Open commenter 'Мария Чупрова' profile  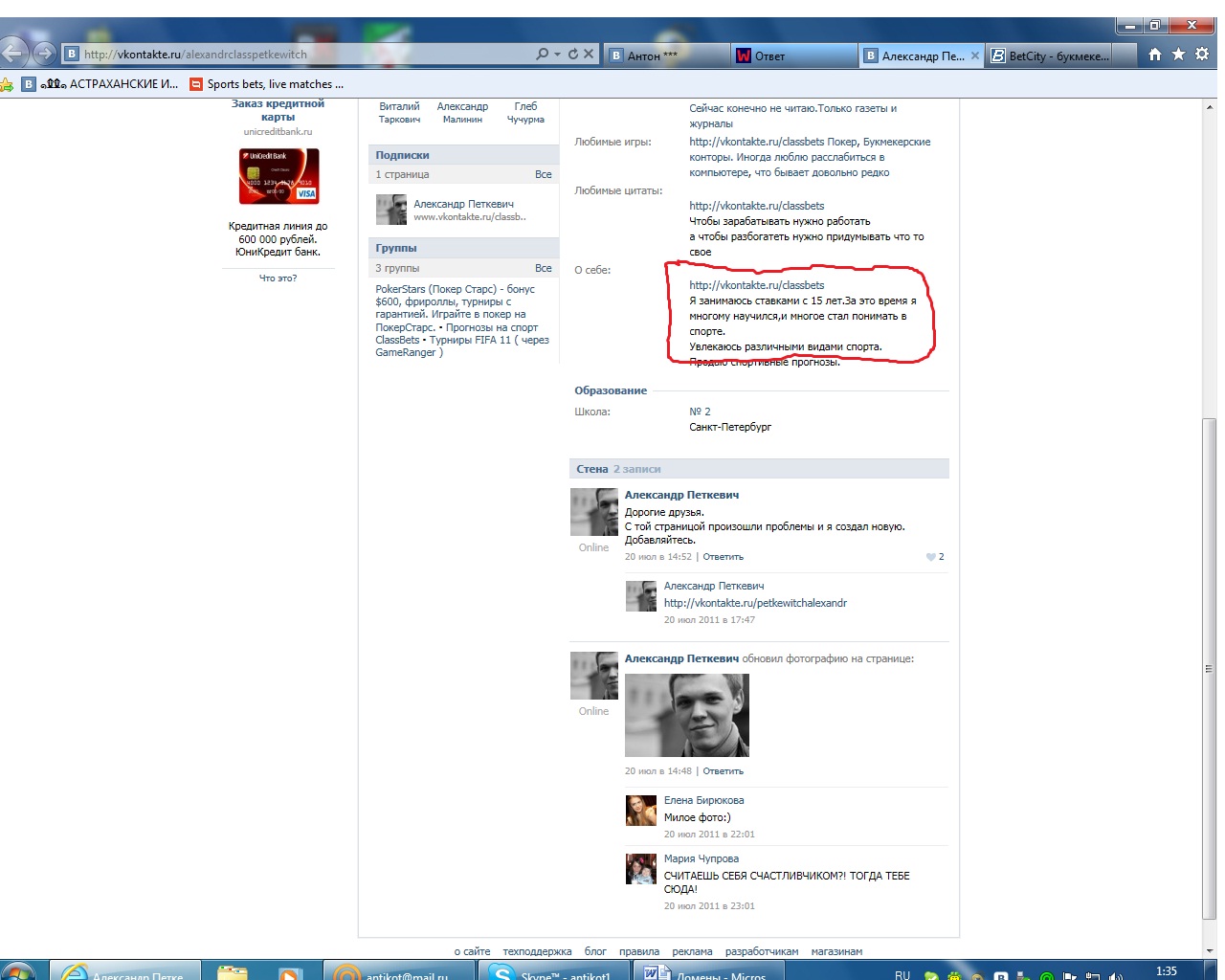(702, 858)
